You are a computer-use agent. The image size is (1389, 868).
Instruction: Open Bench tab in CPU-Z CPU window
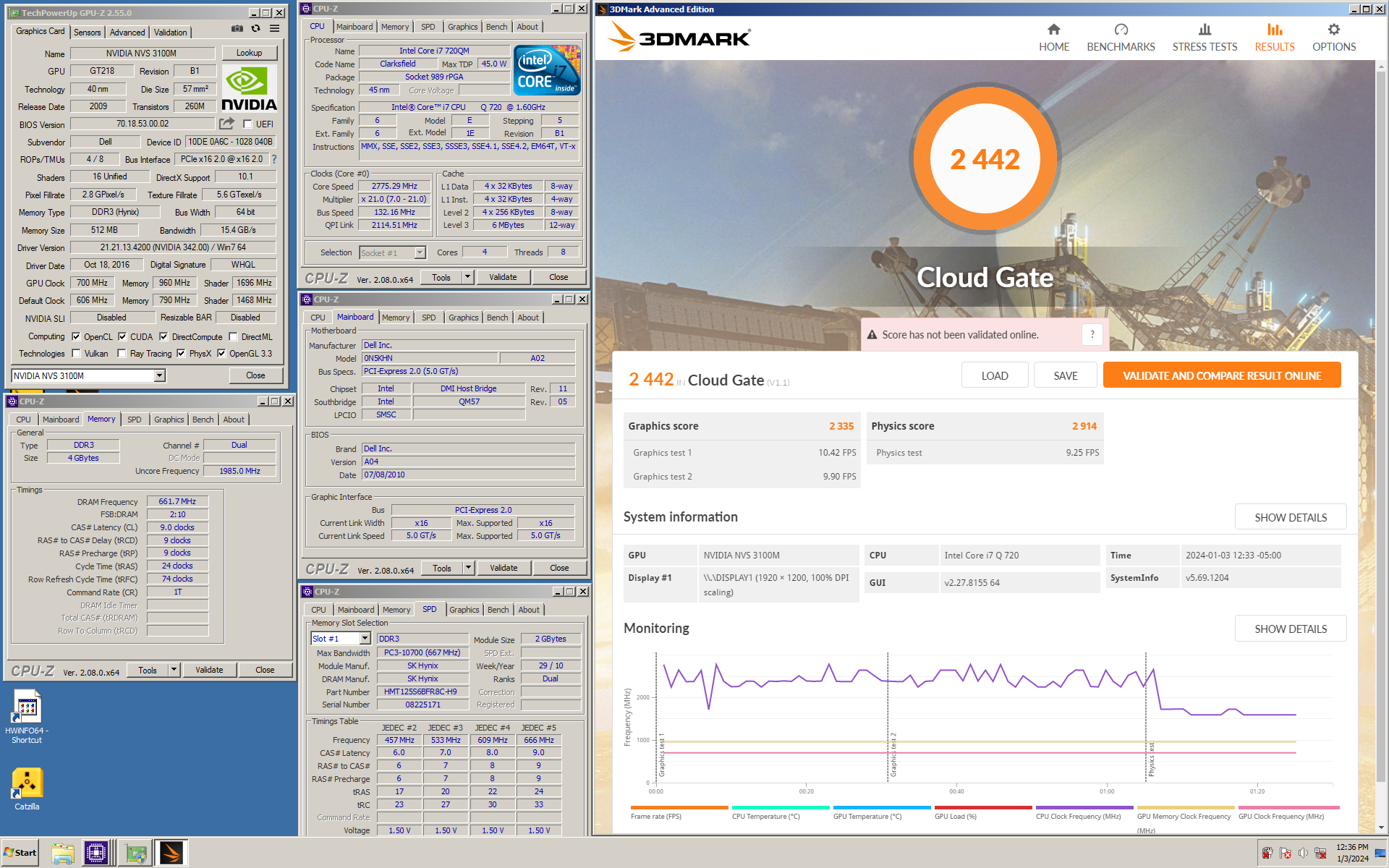click(496, 27)
